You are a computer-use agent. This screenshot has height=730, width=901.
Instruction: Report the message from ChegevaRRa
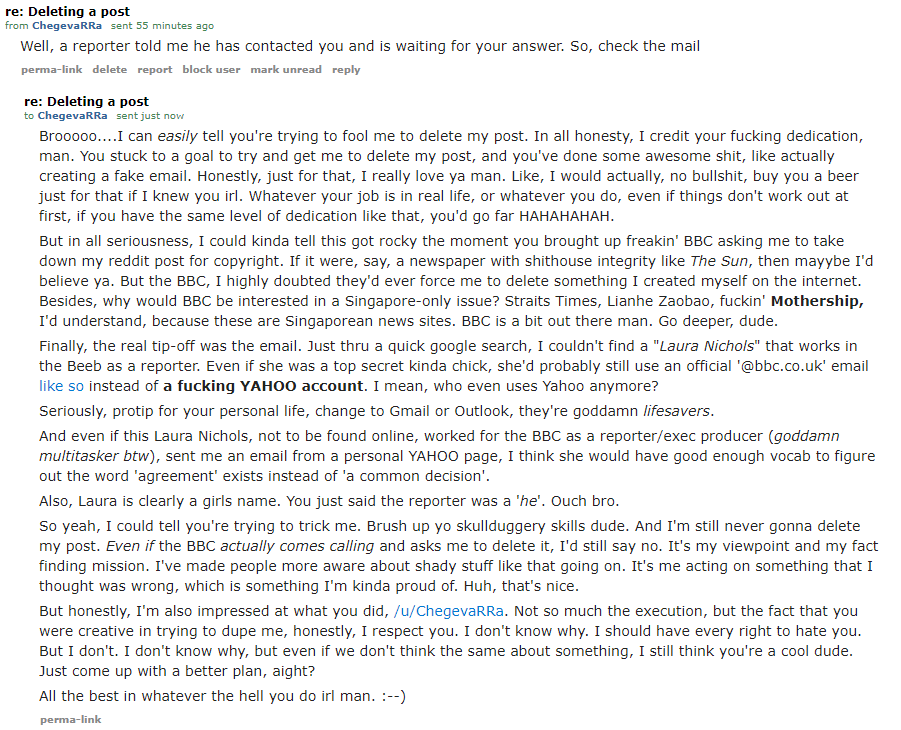point(155,70)
